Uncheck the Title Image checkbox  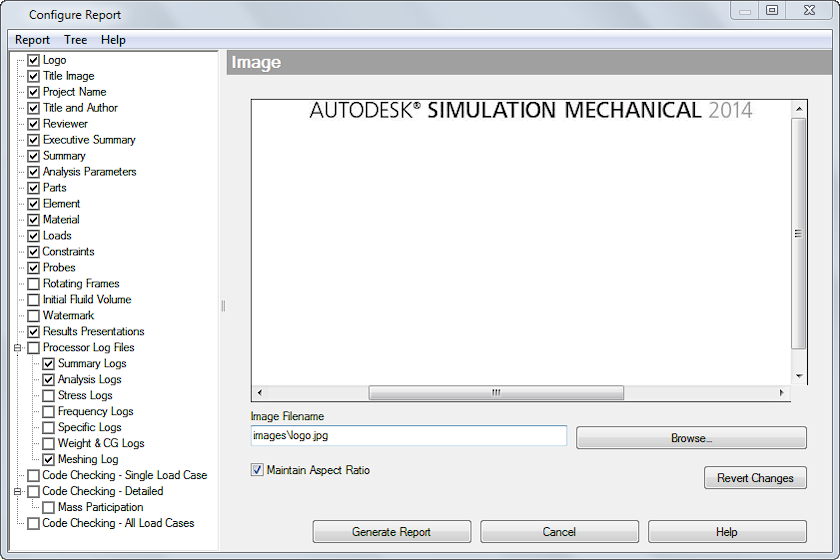point(33,76)
